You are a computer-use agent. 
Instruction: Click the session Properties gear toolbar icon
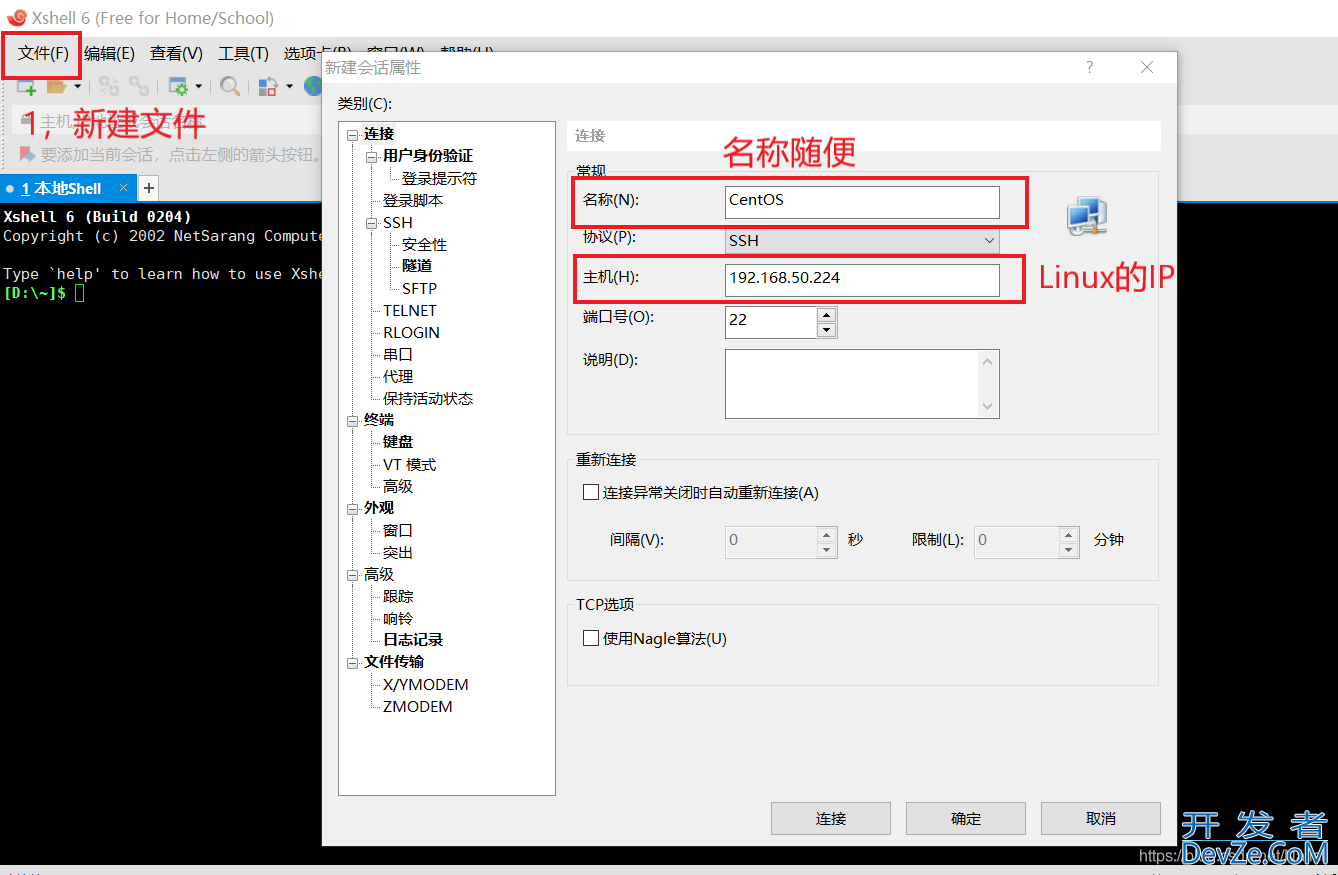pos(178,87)
